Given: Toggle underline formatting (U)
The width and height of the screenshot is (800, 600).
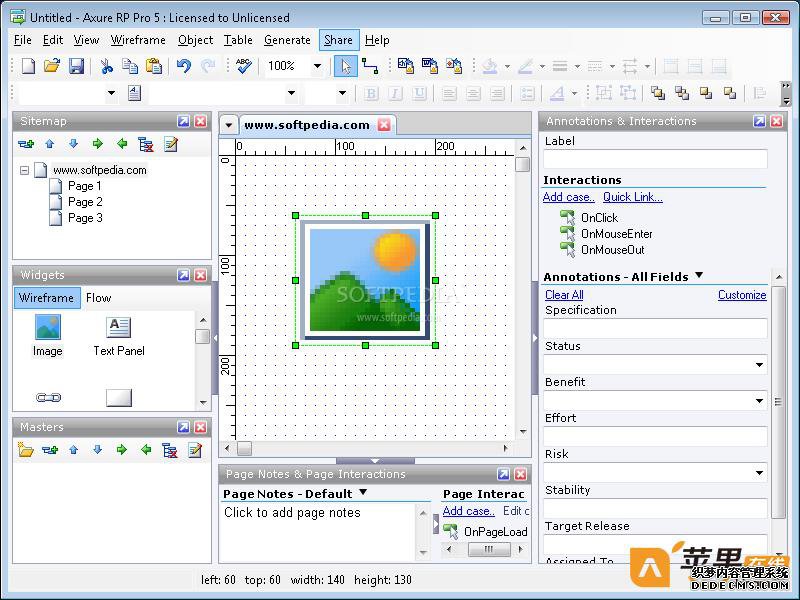Looking at the screenshot, I should click(419, 93).
